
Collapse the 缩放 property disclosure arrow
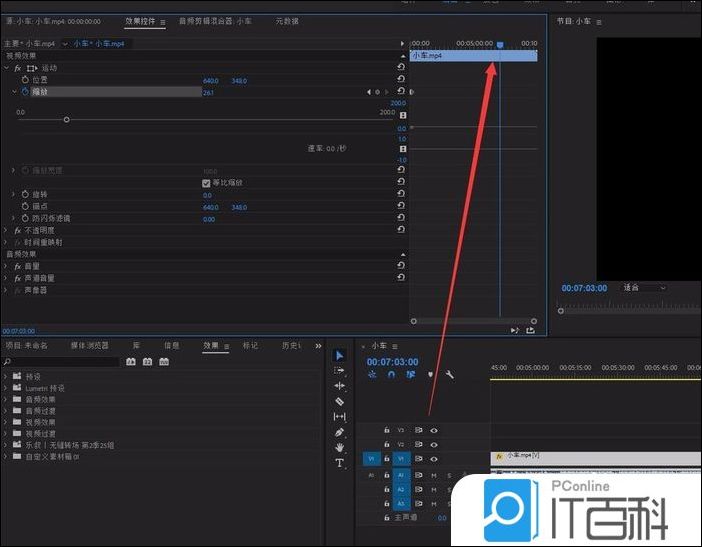[x=14, y=92]
